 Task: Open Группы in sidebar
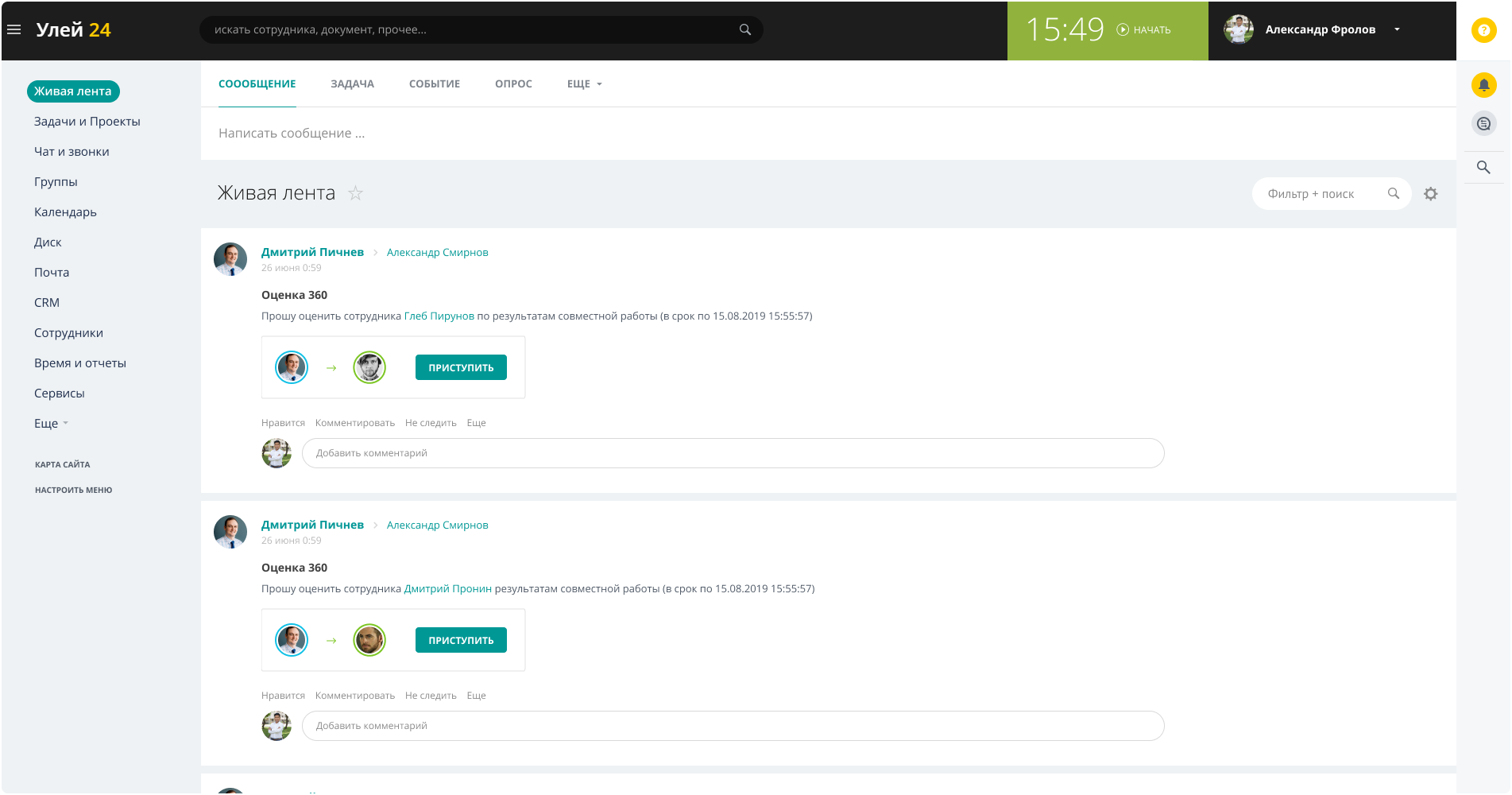click(x=56, y=182)
